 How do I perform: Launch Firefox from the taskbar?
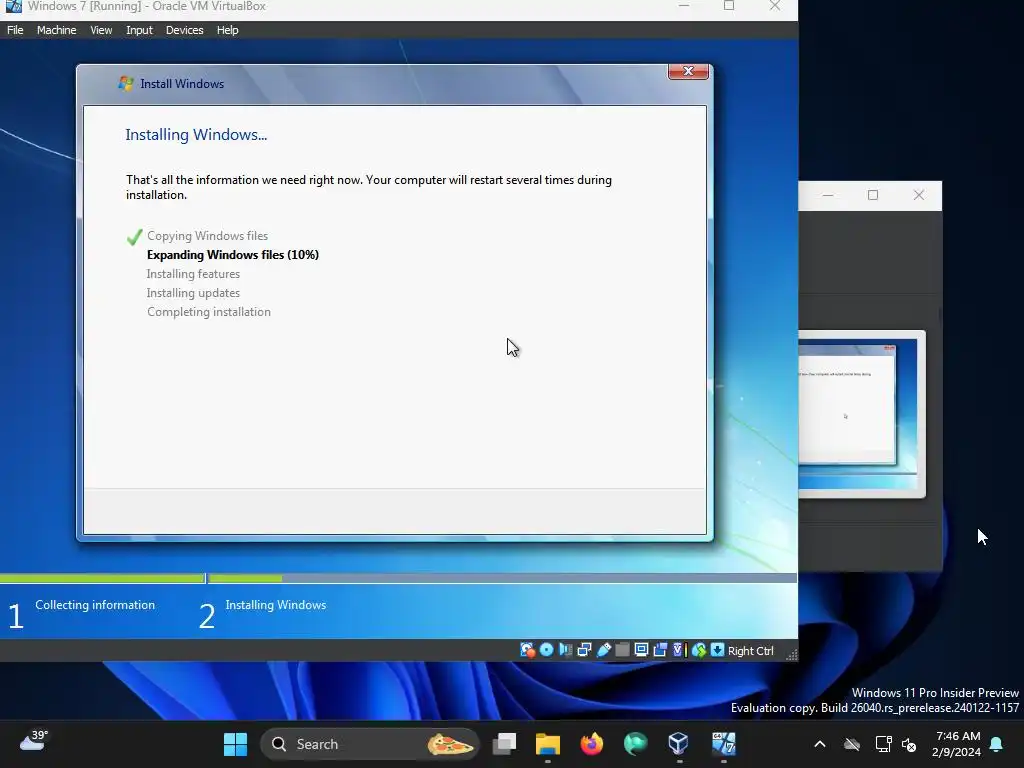(x=592, y=744)
